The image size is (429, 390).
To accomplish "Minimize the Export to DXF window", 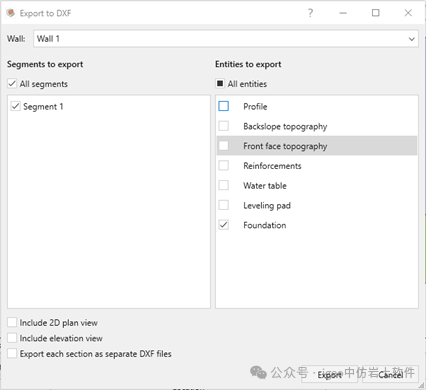I will click(x=343, y=13).
